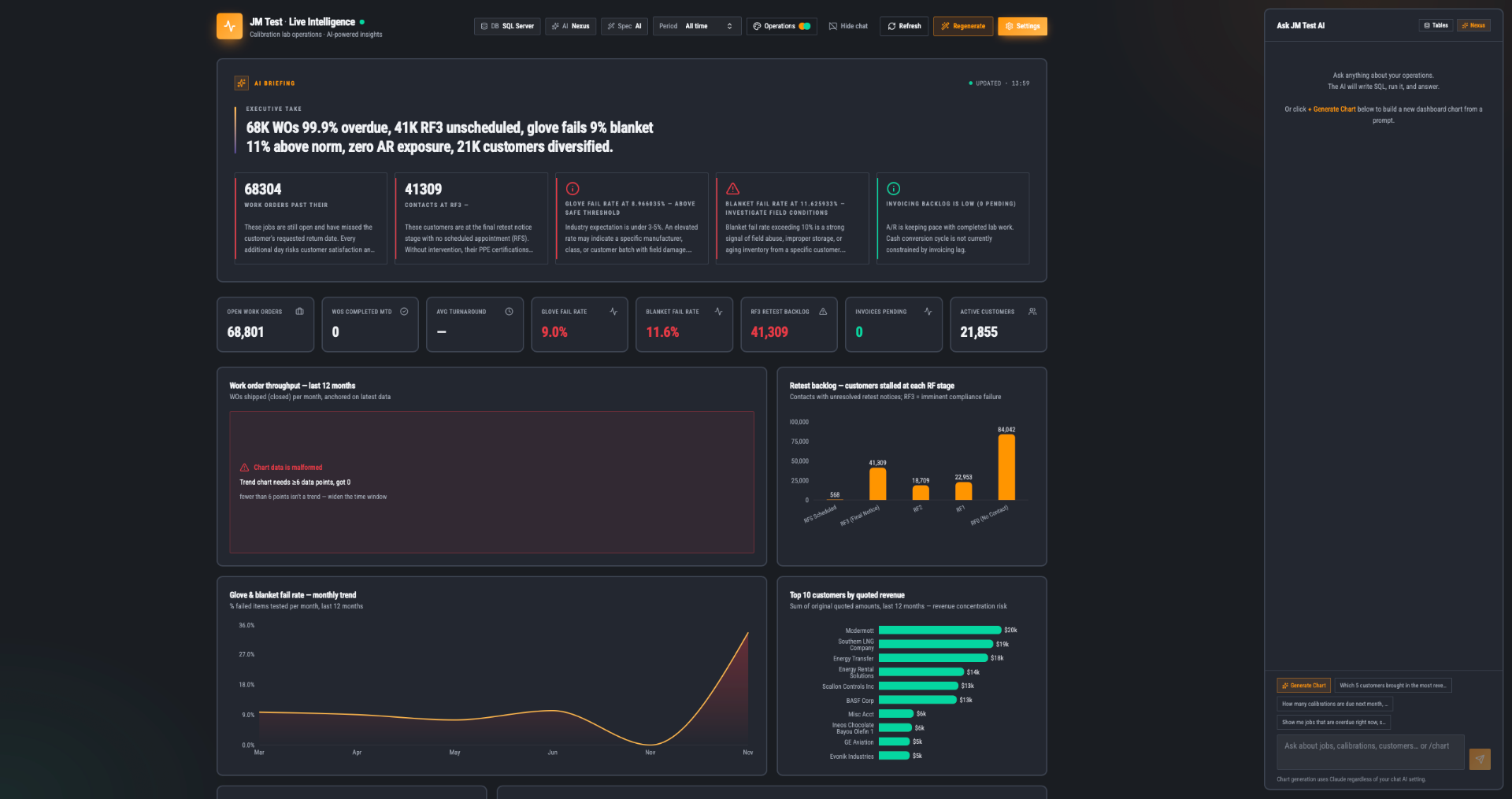
Task: Click the Glove Fail Rate value 9.0%
Action: [x=554, y=332]
